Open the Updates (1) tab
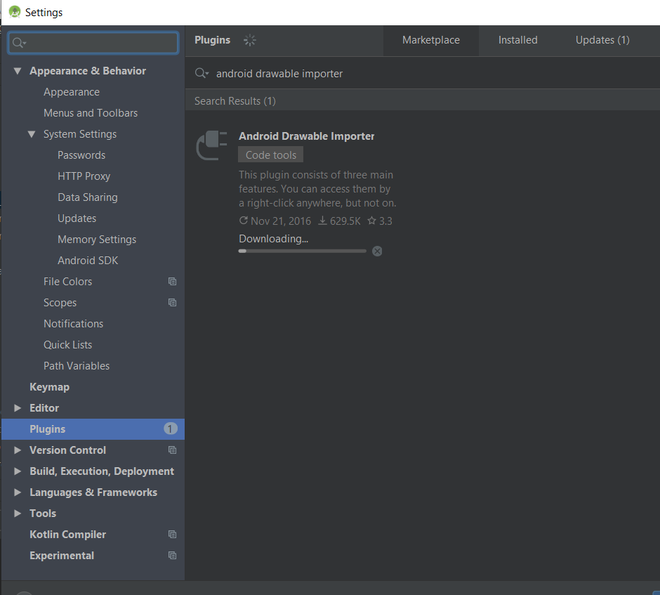Viewport: 660px width, 595px height. 602,40
